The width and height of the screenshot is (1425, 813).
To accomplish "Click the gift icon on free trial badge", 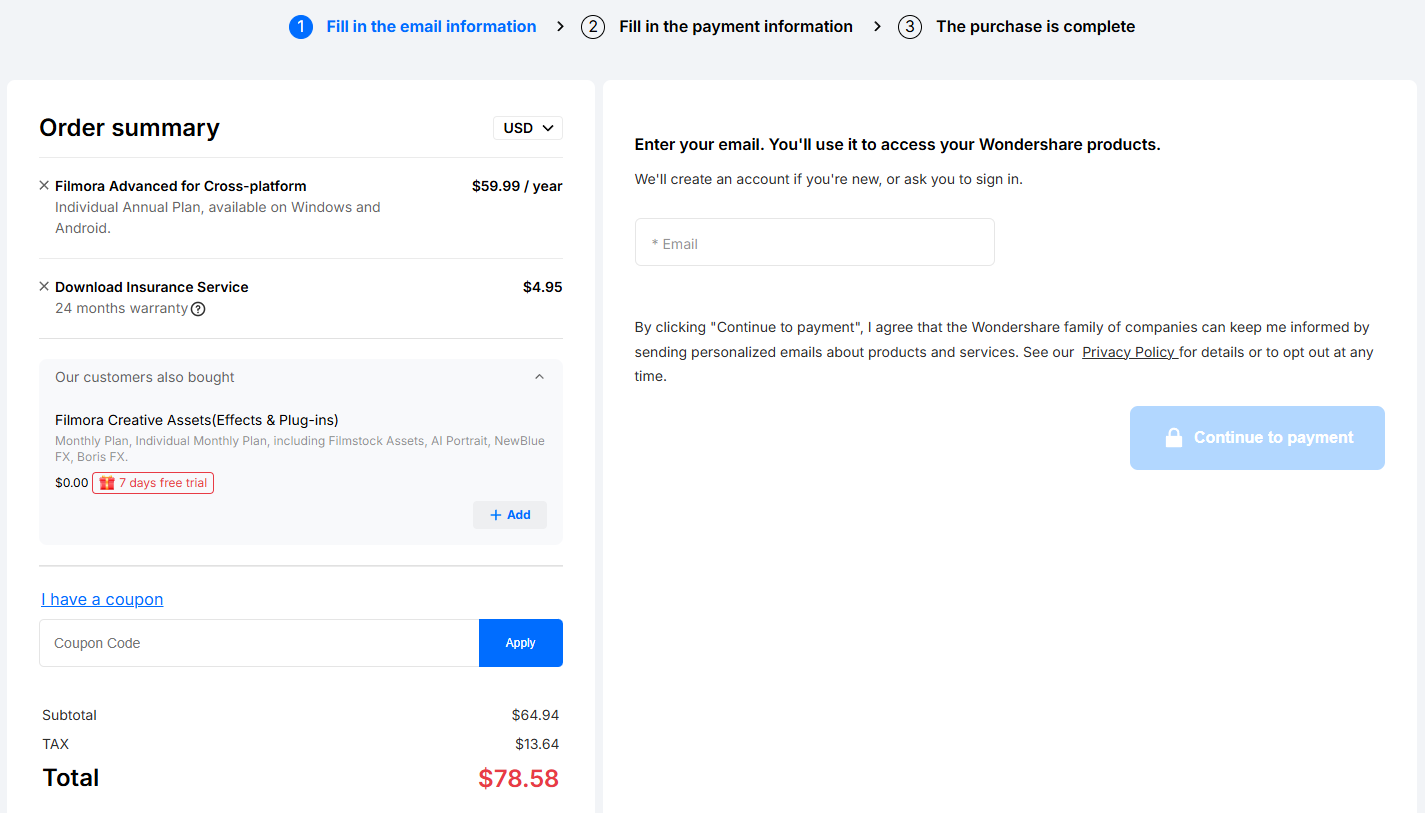I will (107, 483).
